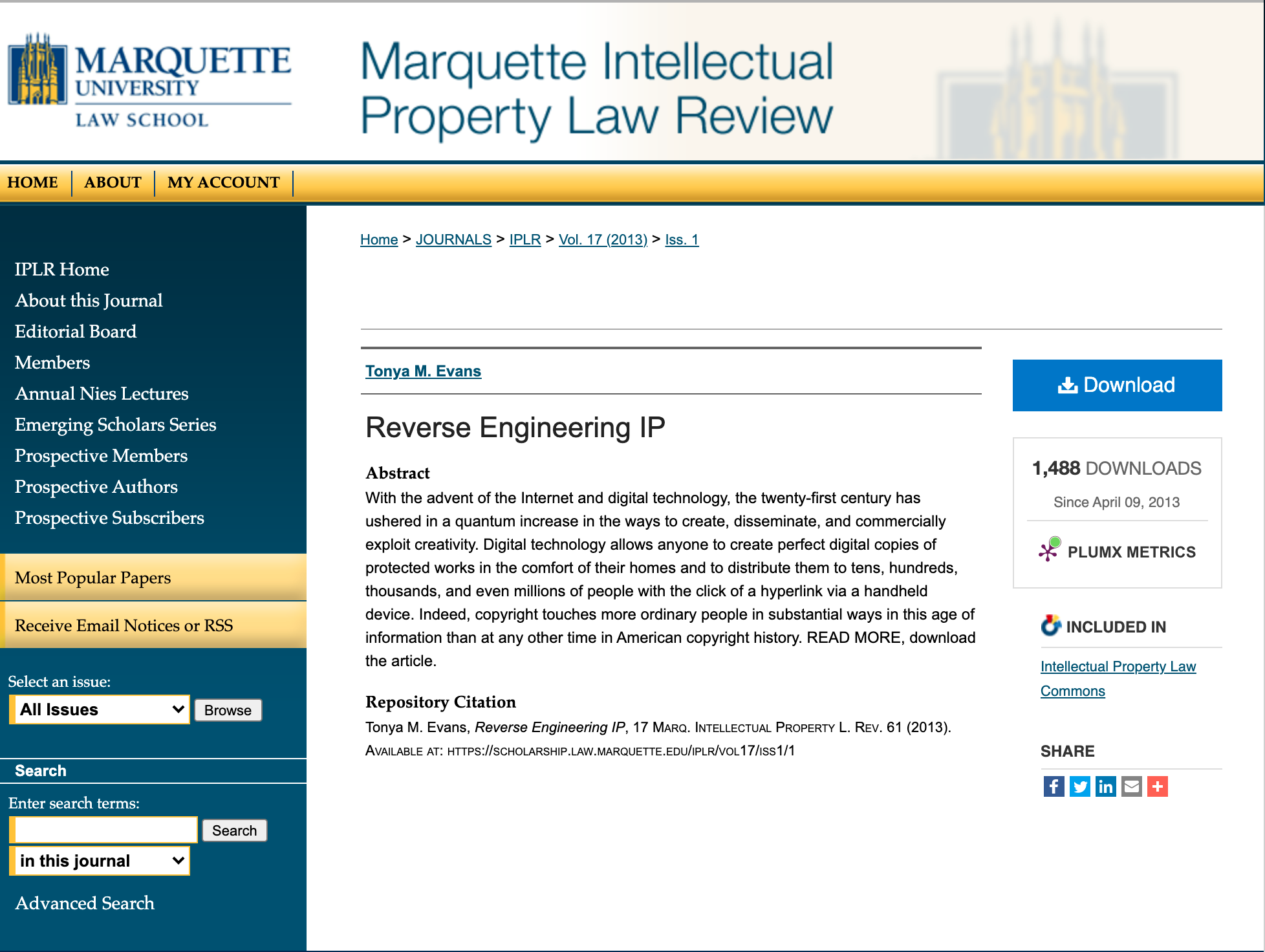Click Home breadcrumb link
The image size is (1265, 952).
pyautogui.click(x=379, y=239)
